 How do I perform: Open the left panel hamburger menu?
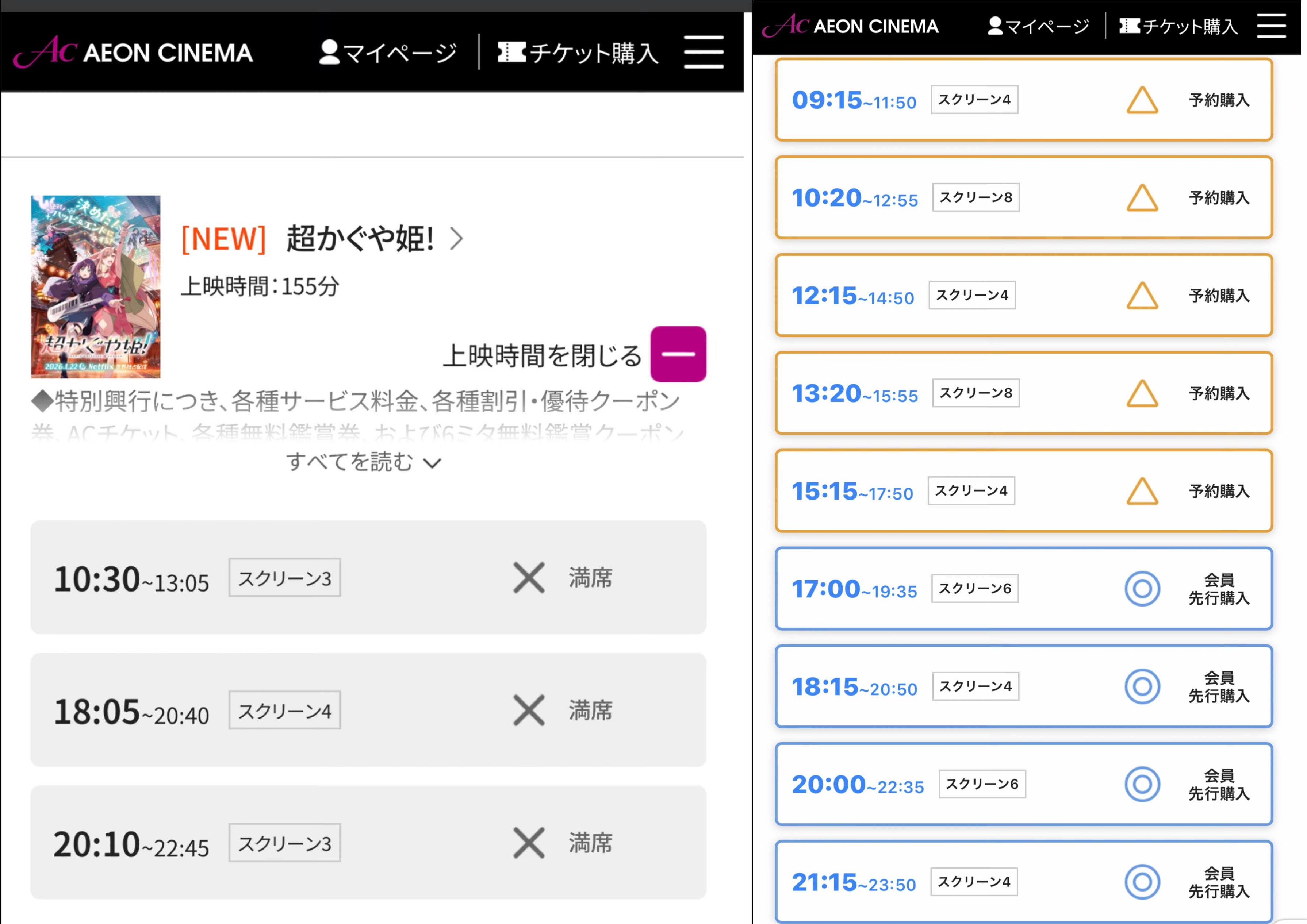click(704, 52)
